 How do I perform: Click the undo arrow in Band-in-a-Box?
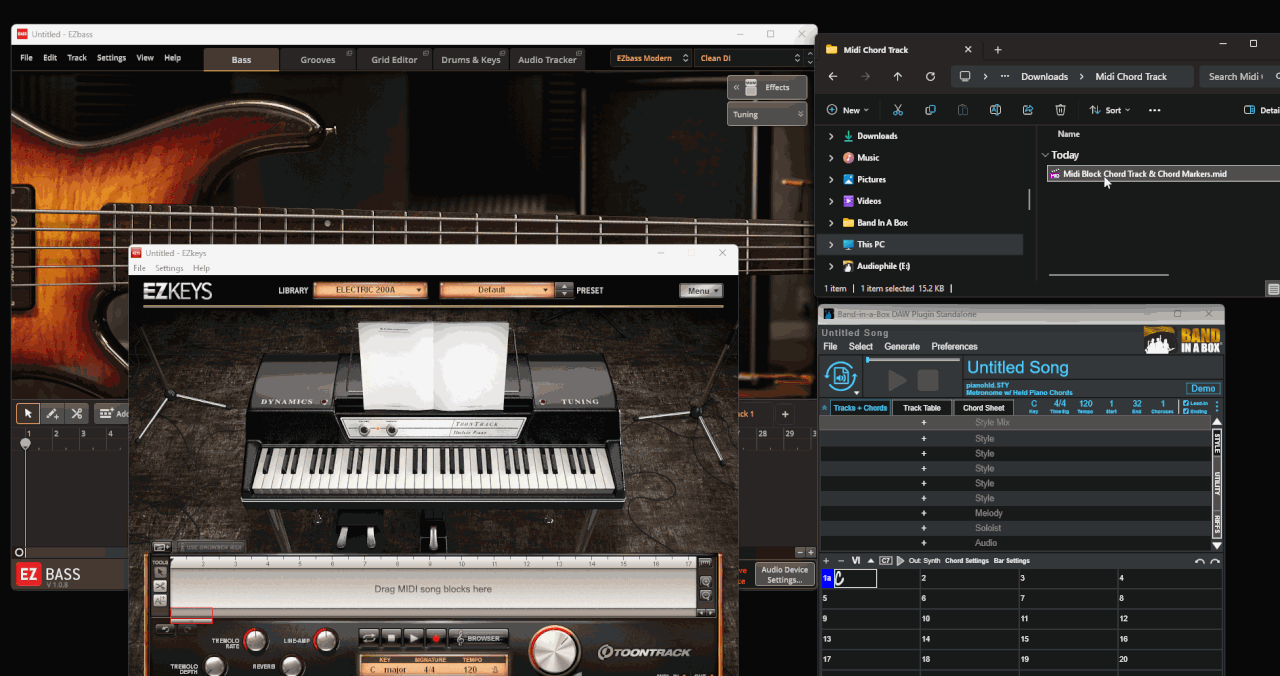[1200, 562]
